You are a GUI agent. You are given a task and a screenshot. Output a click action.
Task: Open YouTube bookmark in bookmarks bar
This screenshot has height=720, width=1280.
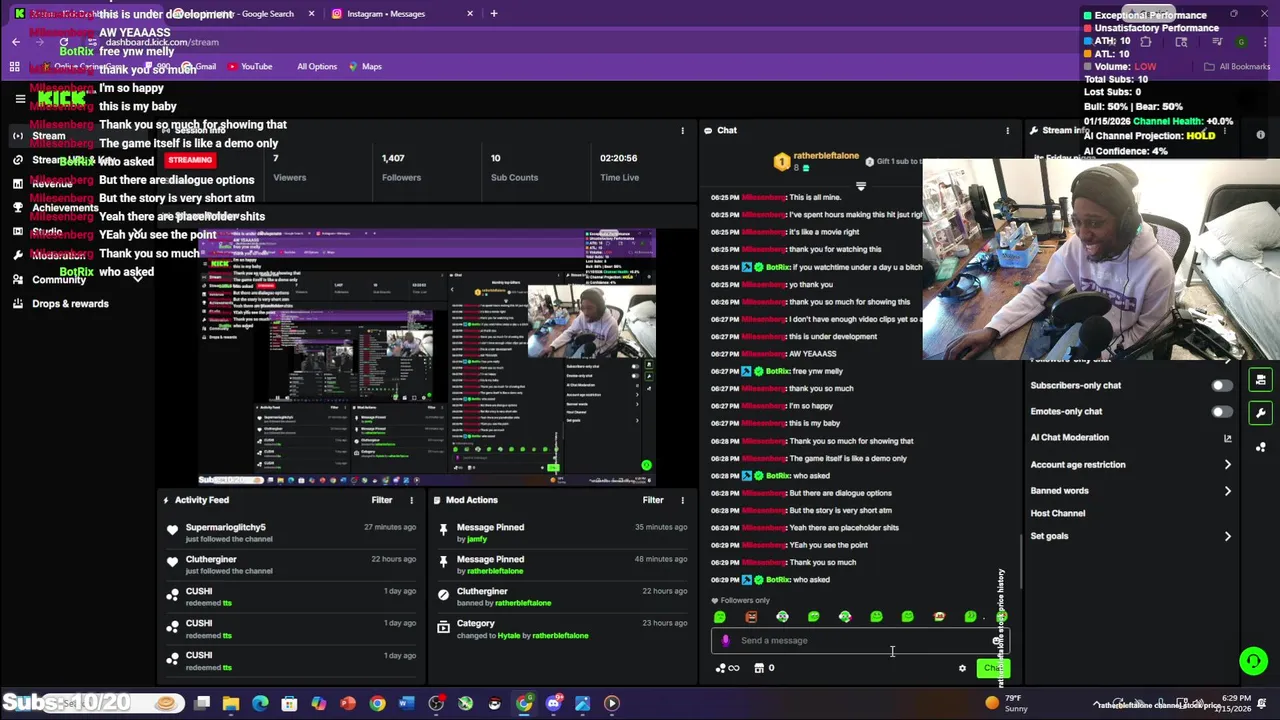250,67
